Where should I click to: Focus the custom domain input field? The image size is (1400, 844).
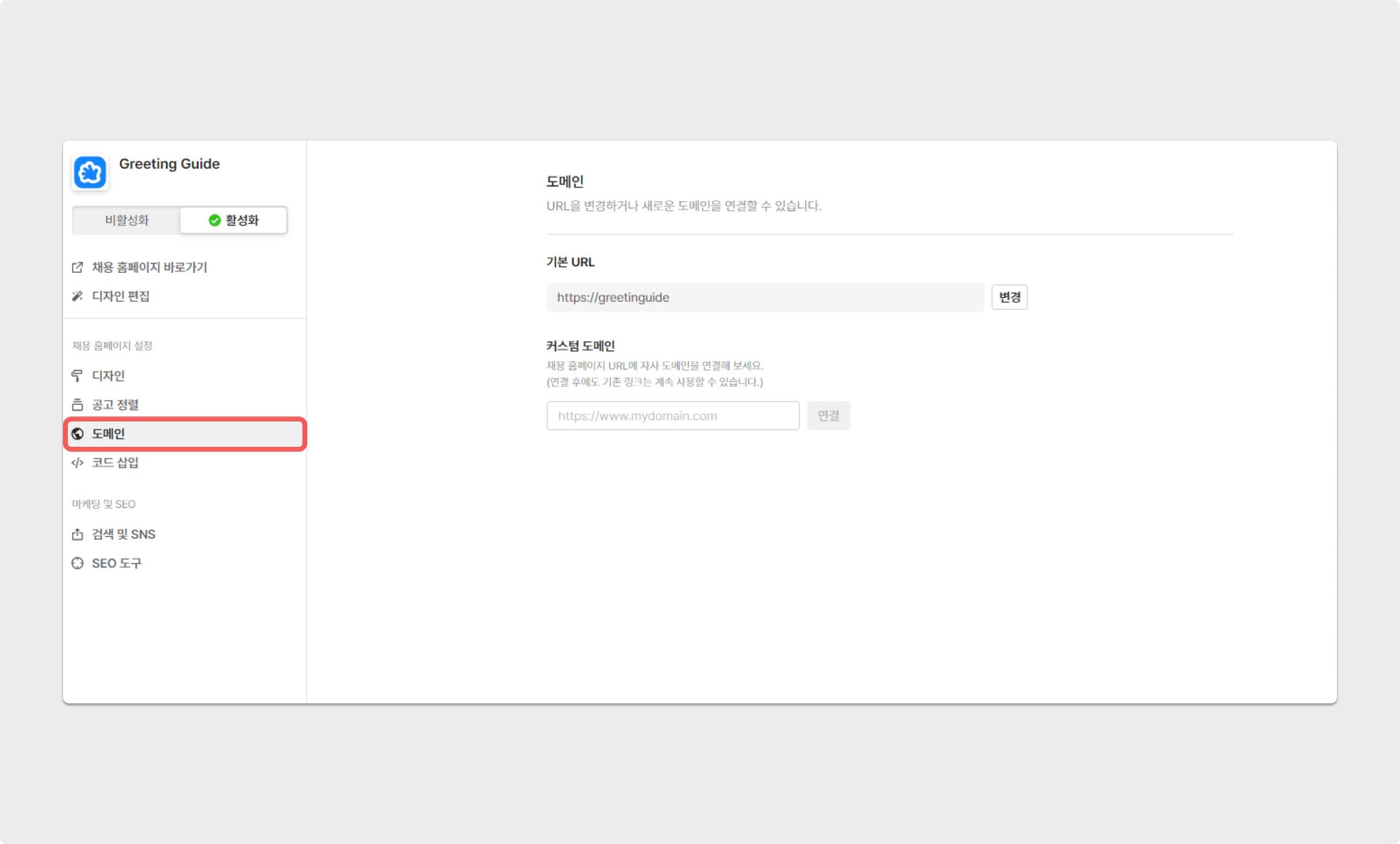coord(673,416)
